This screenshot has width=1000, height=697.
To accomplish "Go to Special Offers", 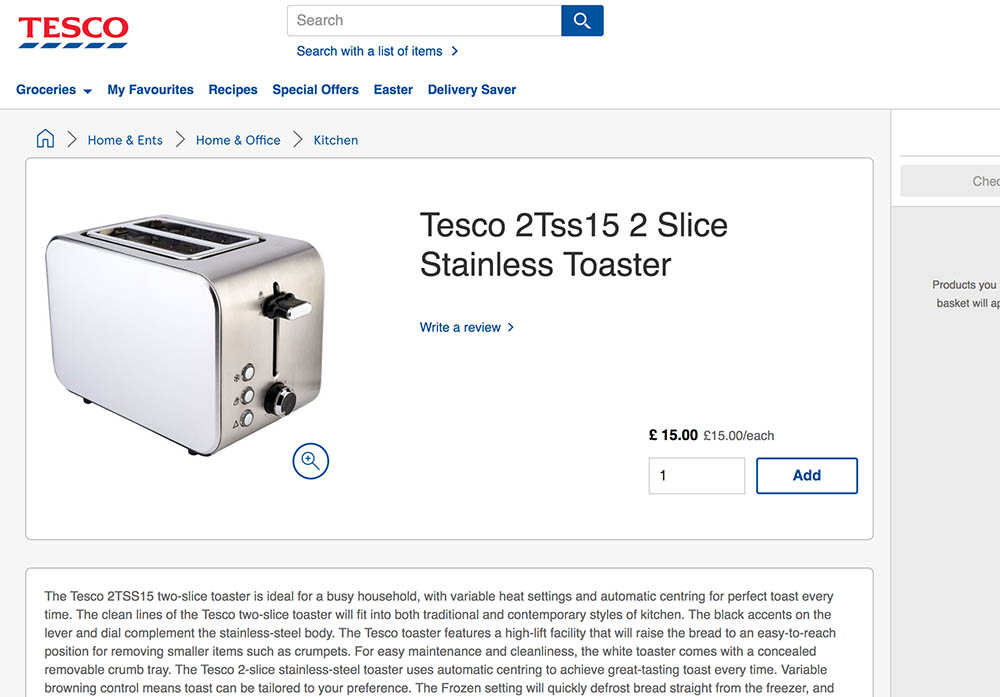I will tap(315, 90).
